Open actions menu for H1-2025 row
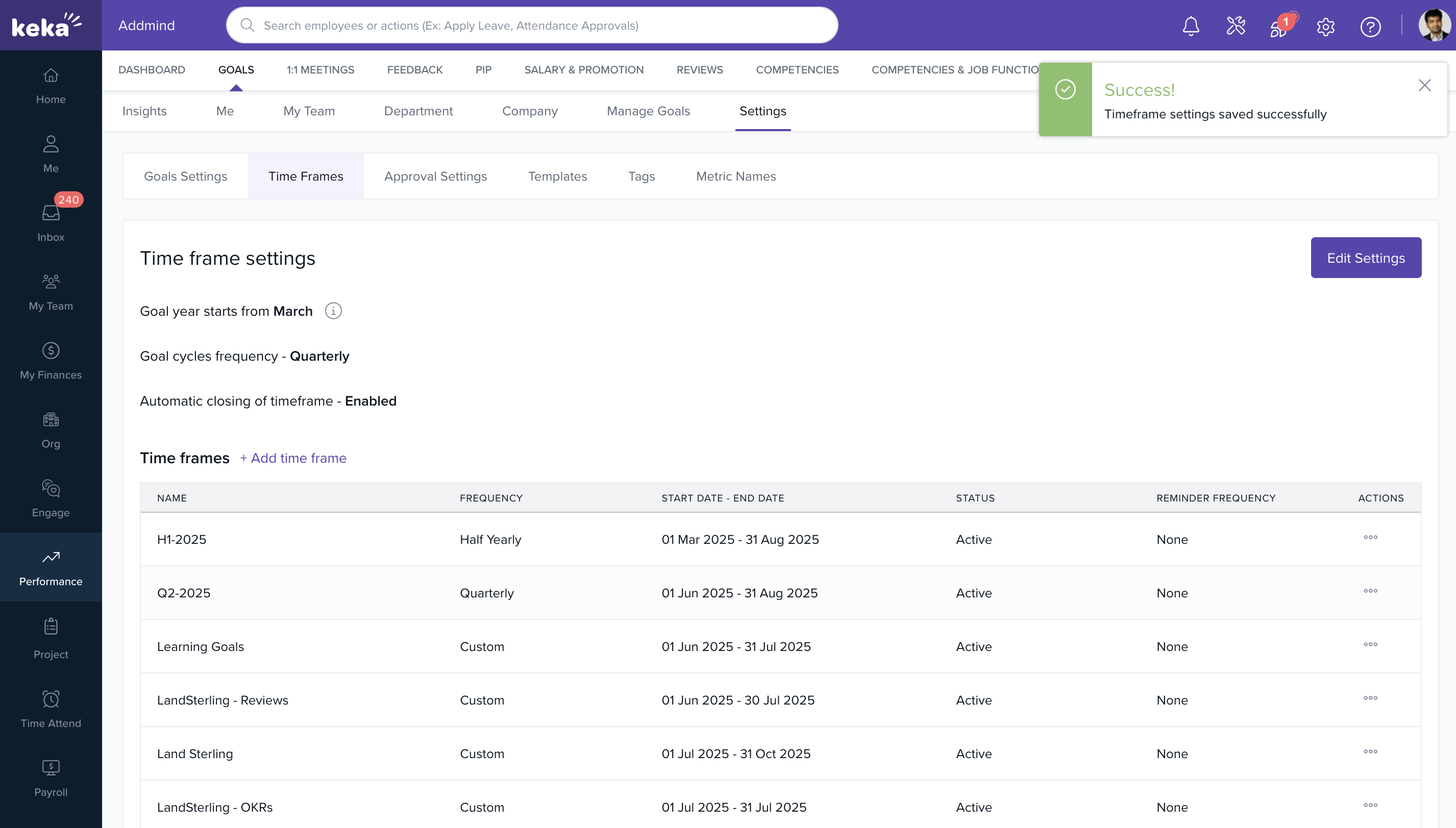1456x828 pixels. pos(1370,537)
